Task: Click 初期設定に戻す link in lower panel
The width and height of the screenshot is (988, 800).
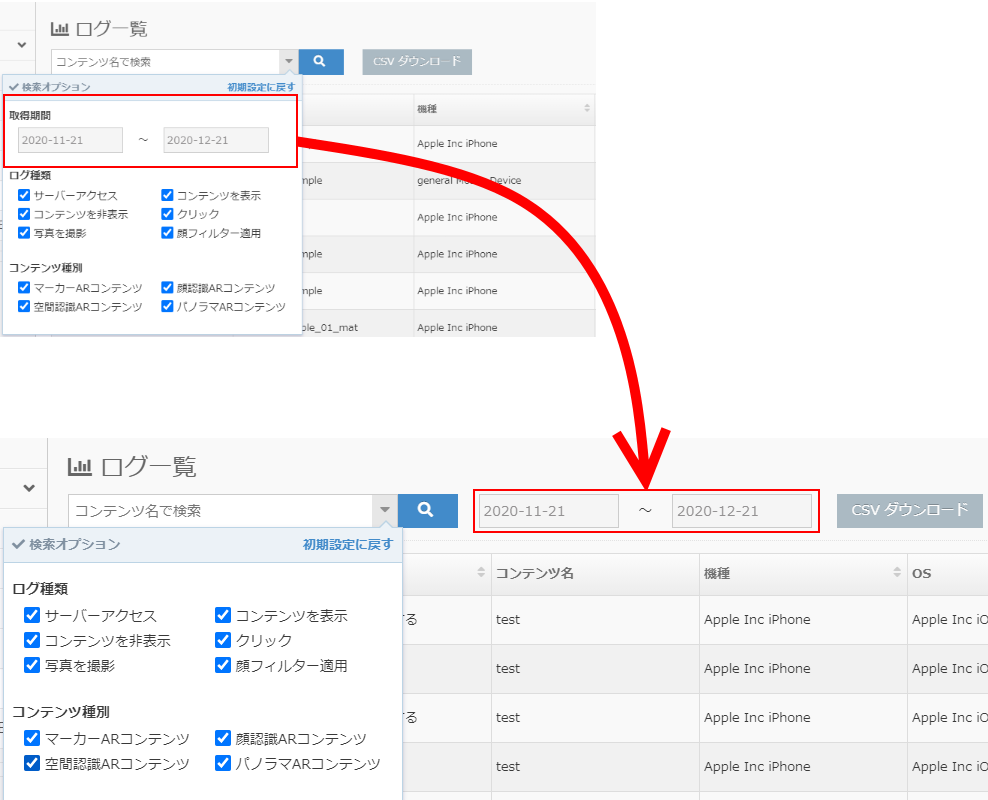Action: (348, 544)
